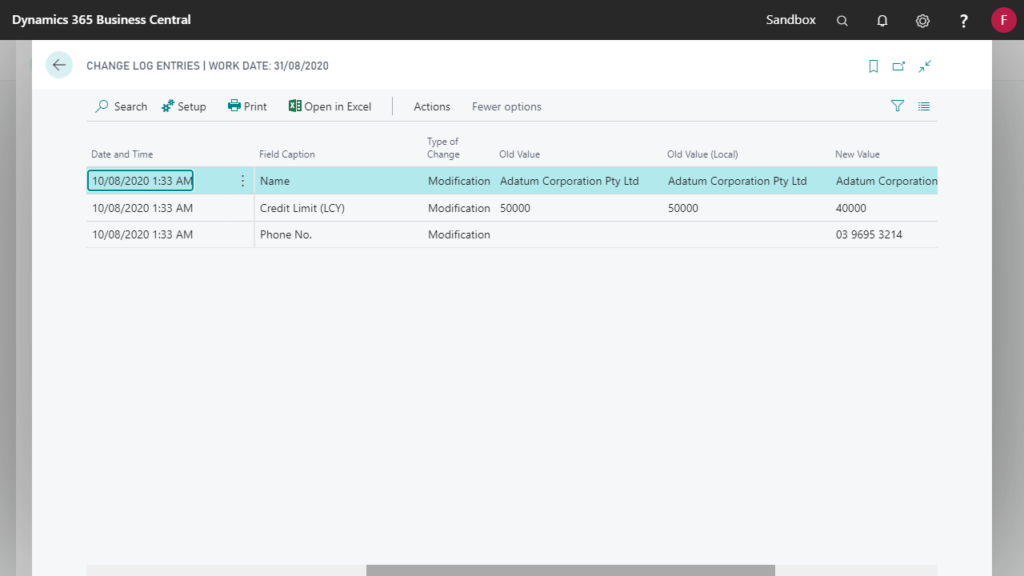Open Dynamics 365 notifications bell

tap(882, 20)
